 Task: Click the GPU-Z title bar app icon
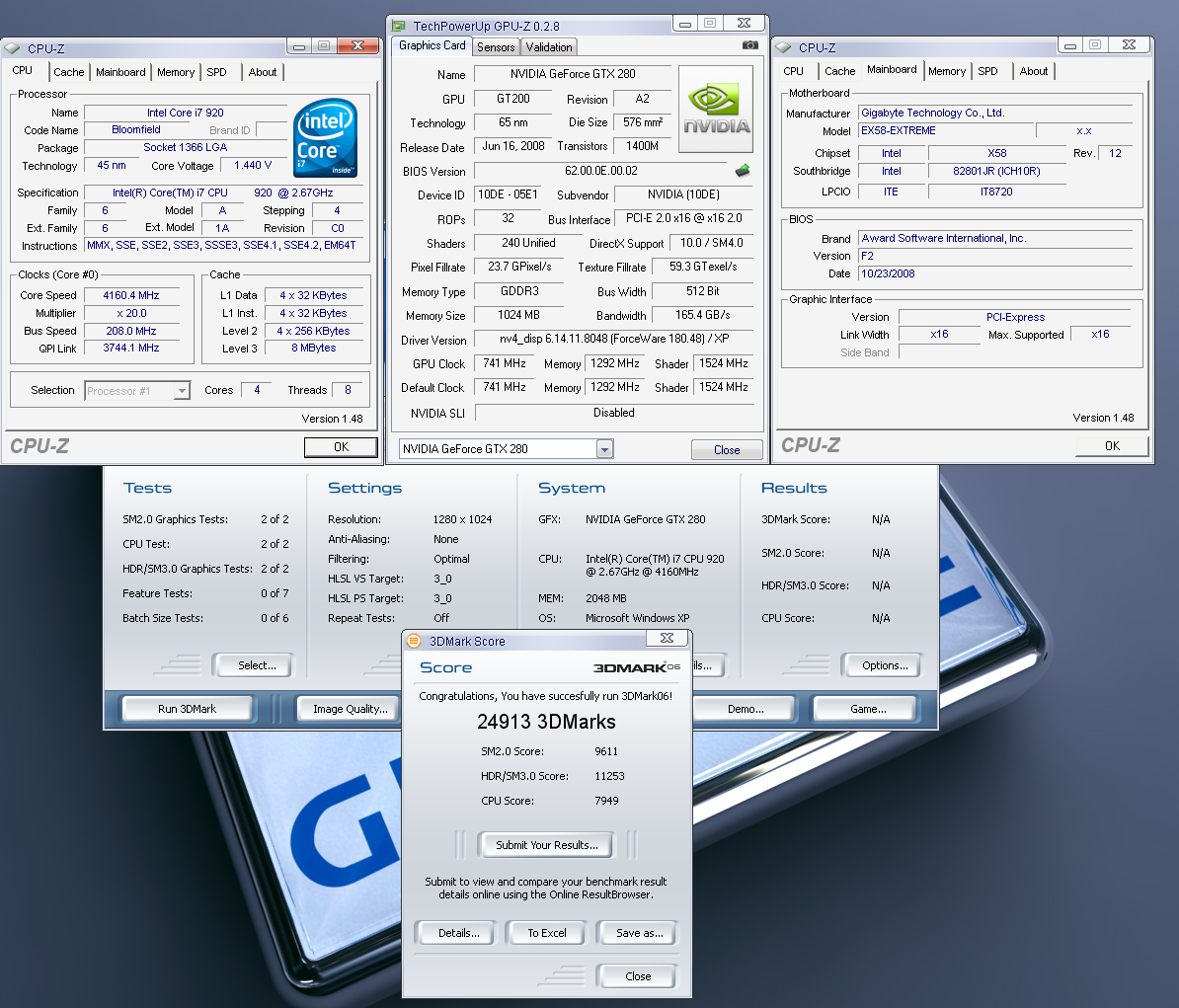click(399, 27)
